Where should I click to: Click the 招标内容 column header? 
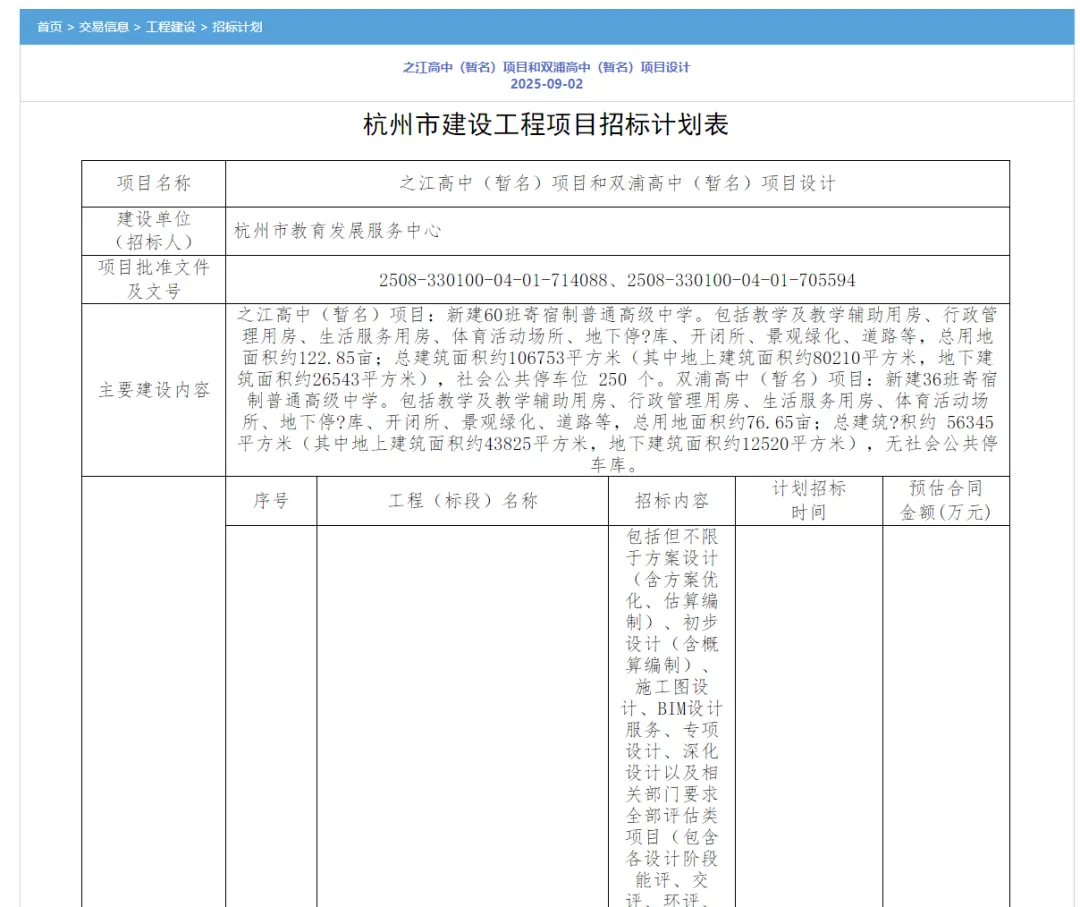[672, 501]
